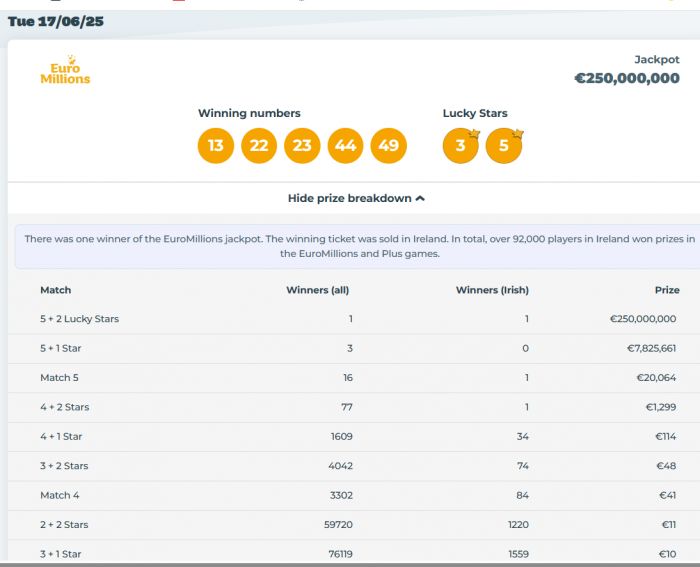Click the 16 all winners count

pos(348,378)
